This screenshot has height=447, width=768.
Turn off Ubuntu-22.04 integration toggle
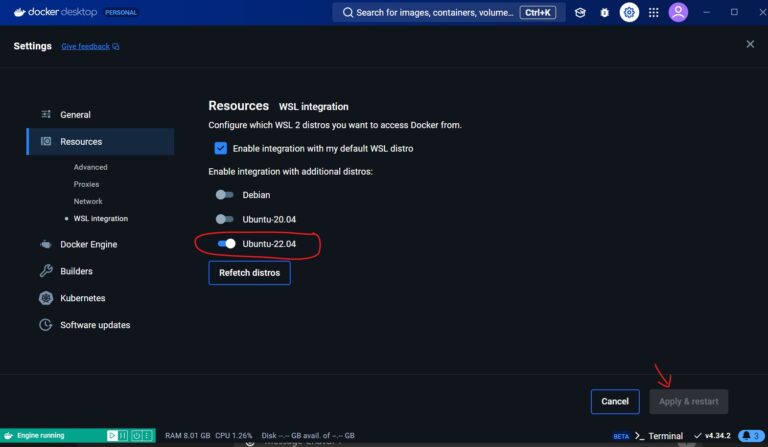(226, 243)
